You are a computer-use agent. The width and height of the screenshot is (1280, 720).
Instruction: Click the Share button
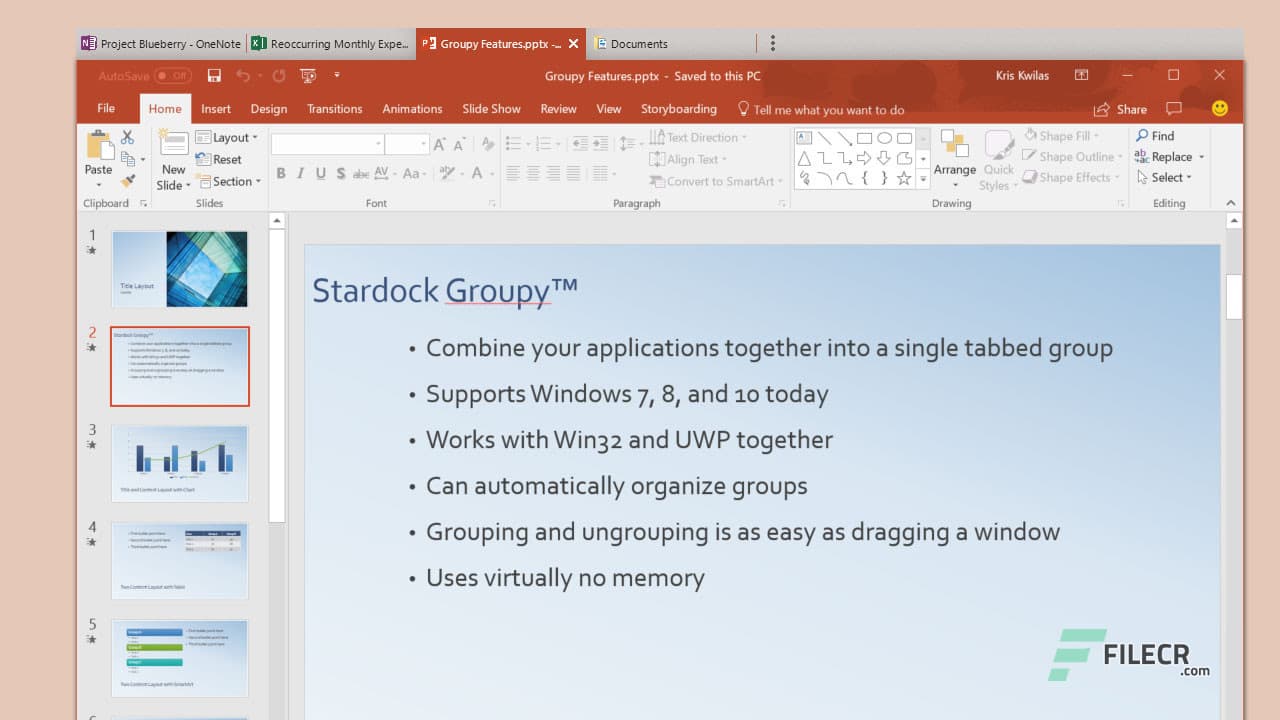click(x=1120, y=108)
